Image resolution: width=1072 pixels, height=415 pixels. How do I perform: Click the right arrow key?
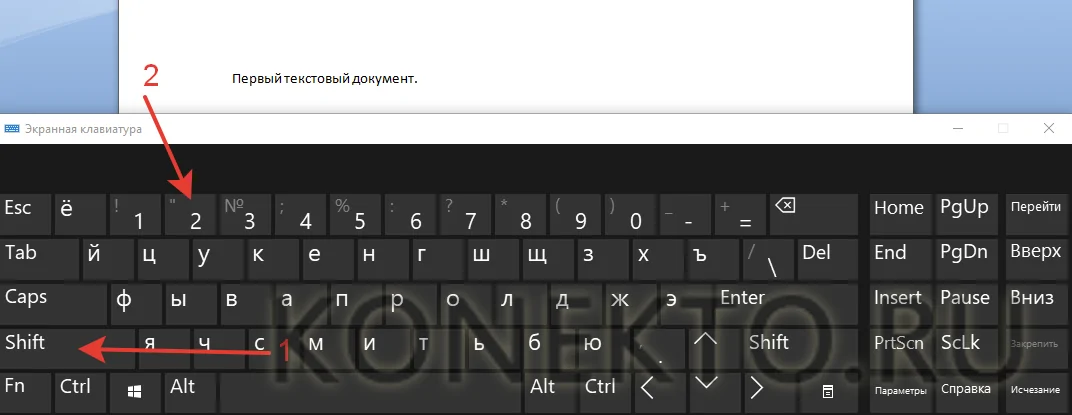pos(756,388)
